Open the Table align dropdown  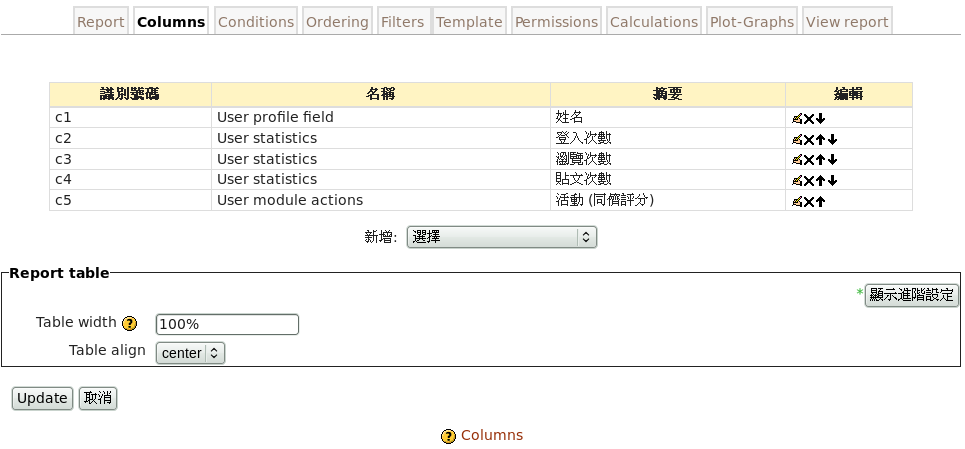190,353
